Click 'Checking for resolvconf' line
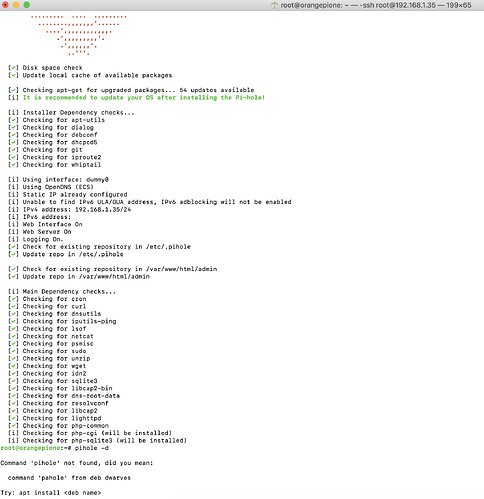The width and height of the screenshot is (484, 499). 58,403
